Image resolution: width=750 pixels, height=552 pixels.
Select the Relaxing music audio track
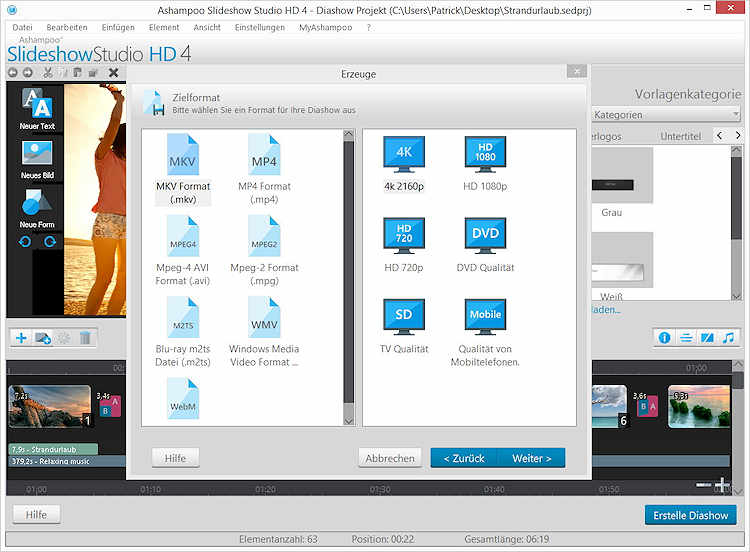[67, 461]
